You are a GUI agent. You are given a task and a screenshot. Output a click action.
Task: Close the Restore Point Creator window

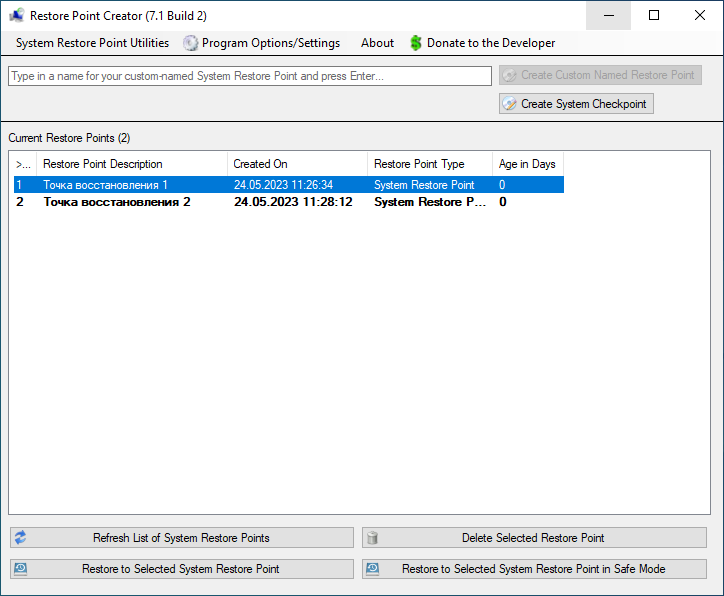pyautogui.click(x=700, y=15)
